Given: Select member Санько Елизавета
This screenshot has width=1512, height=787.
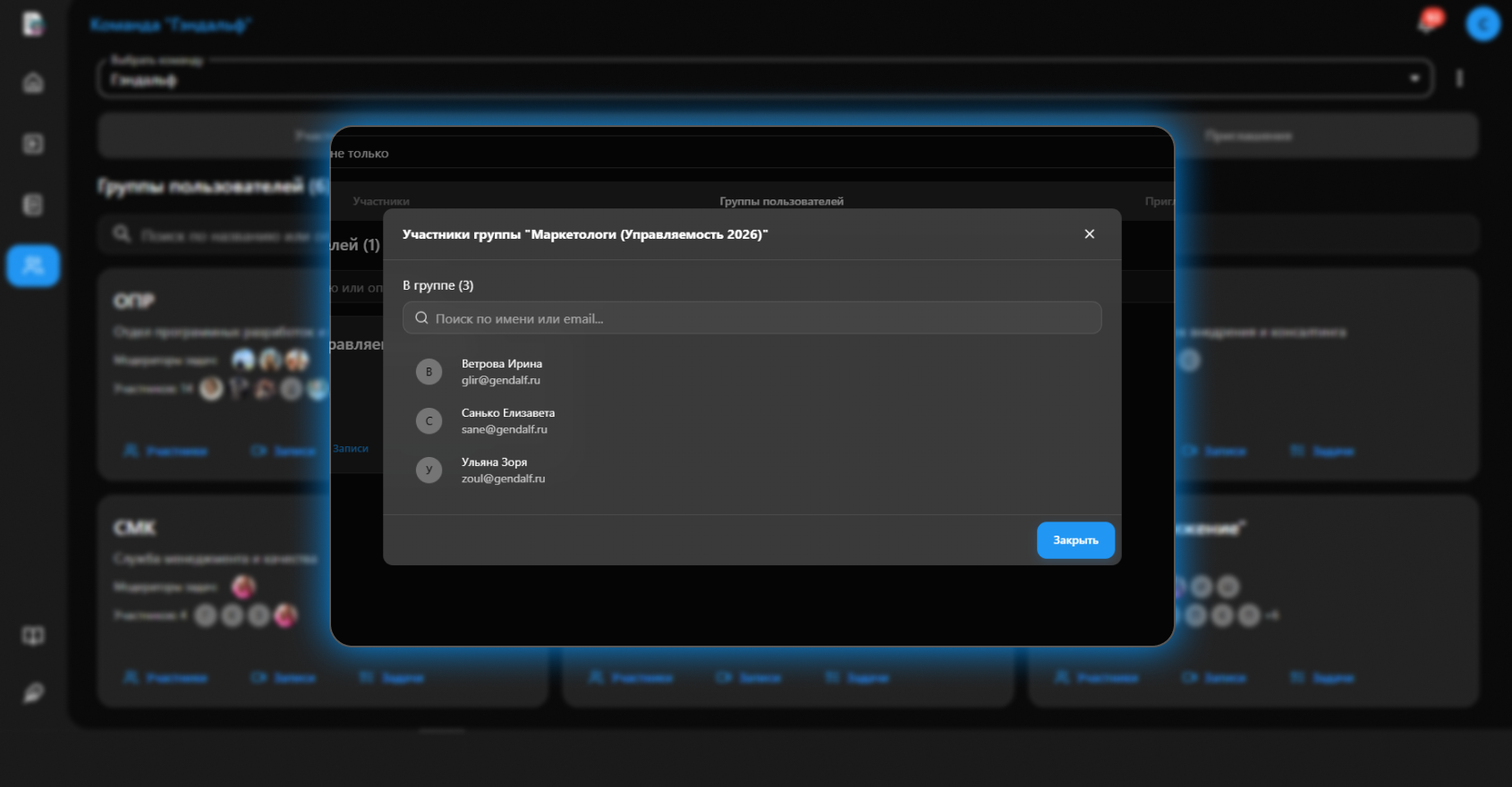Looking at the screenshot, I should click(x=507, y=420).
